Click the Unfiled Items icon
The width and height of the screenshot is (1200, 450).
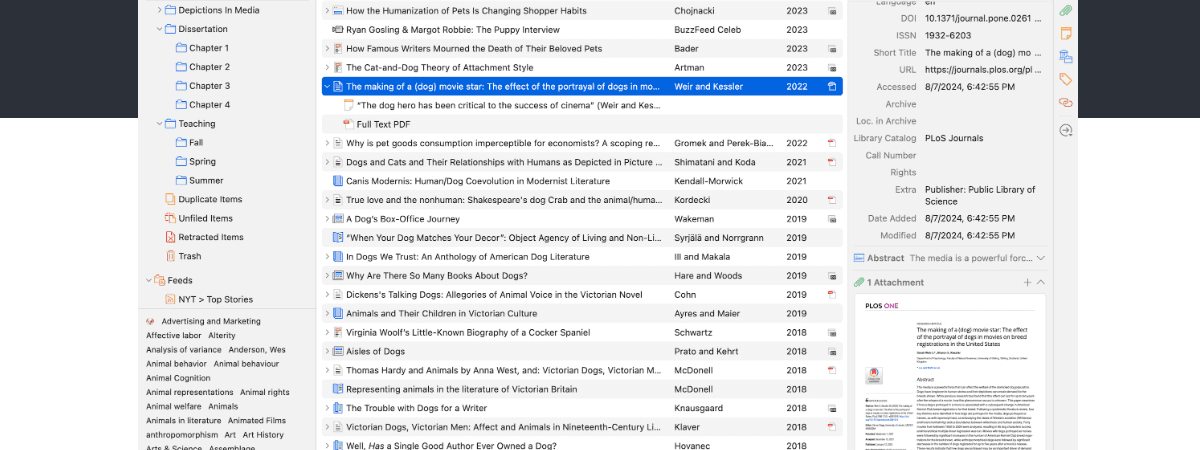tap(169, 218)
